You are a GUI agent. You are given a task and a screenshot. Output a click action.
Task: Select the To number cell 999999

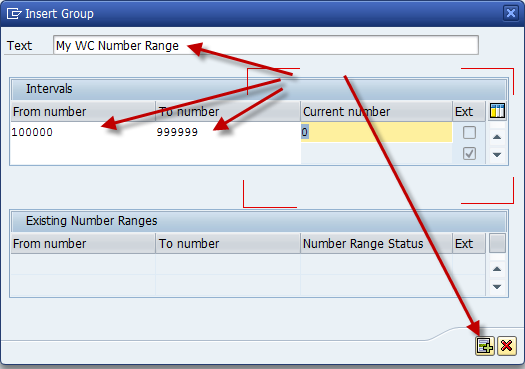pos(228,132)
